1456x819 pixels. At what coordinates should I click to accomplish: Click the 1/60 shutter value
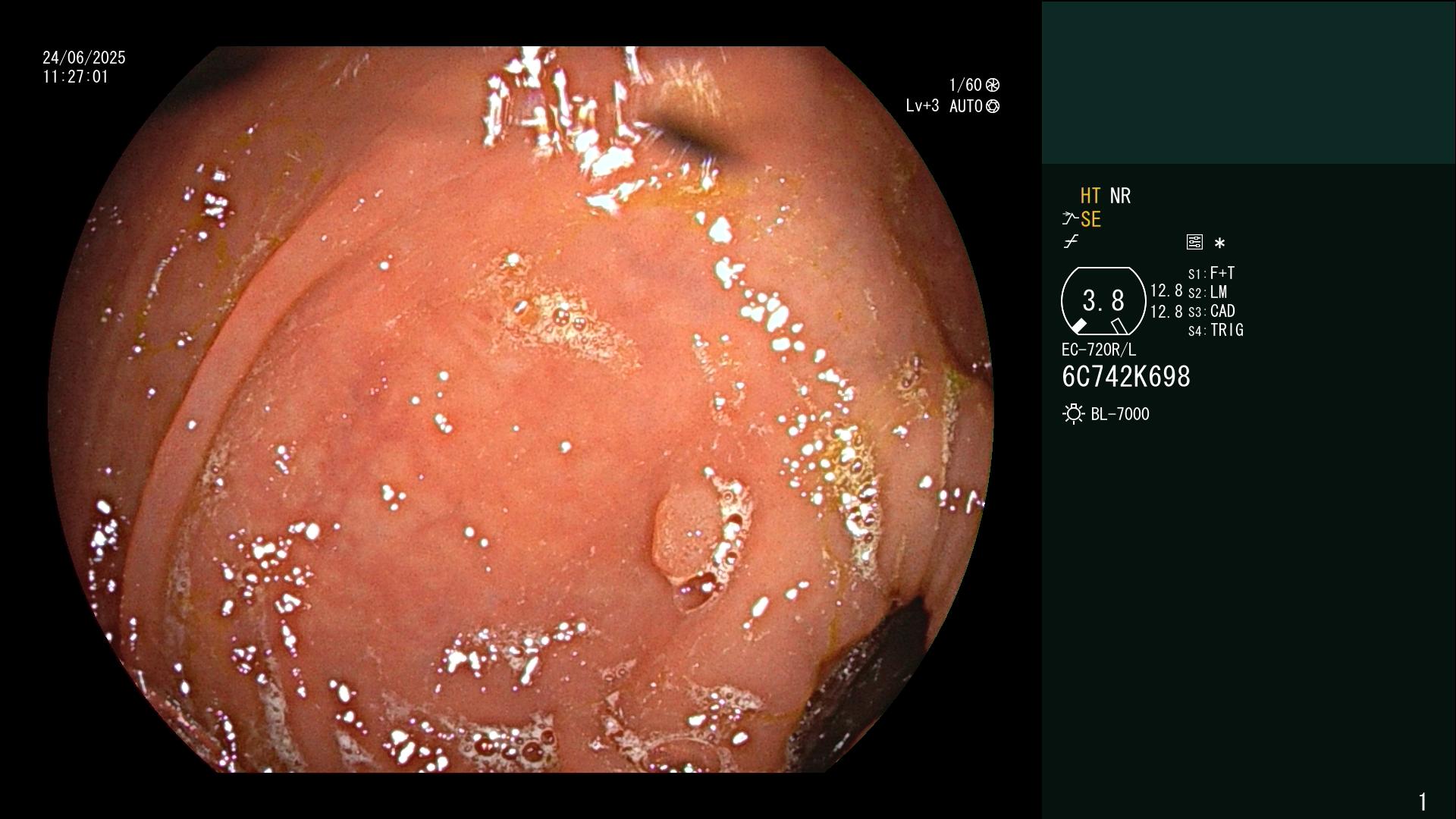coord(965,85)
